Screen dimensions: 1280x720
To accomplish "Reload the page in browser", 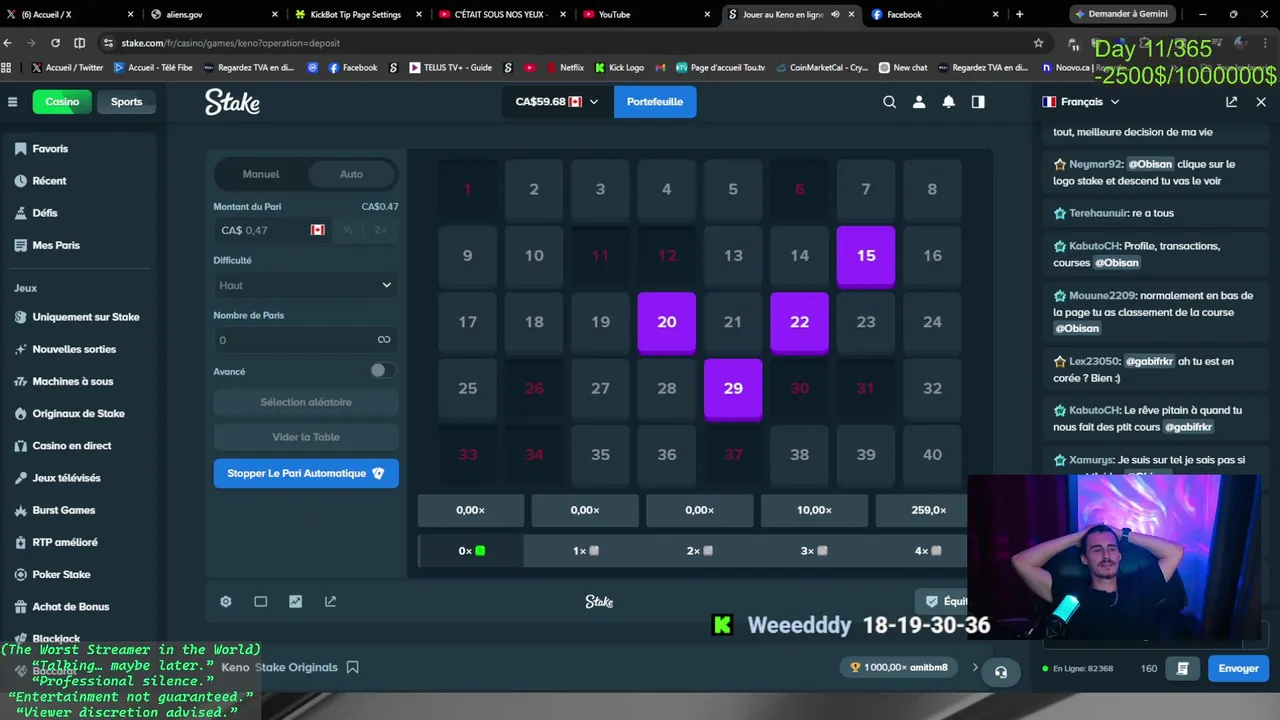I will [x=55, y=43].
